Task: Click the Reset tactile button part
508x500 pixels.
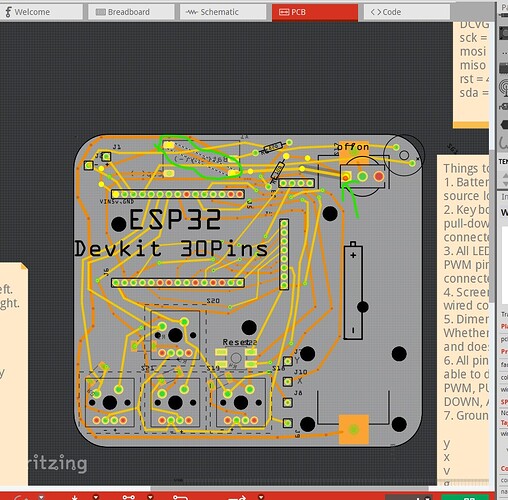Action: [x=236, y=358]
